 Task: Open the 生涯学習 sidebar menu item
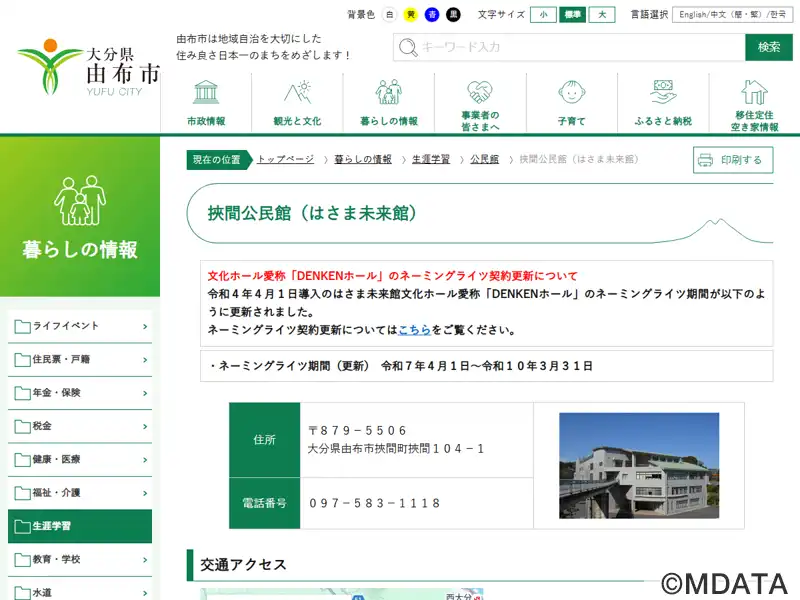(x=80, y=526)
